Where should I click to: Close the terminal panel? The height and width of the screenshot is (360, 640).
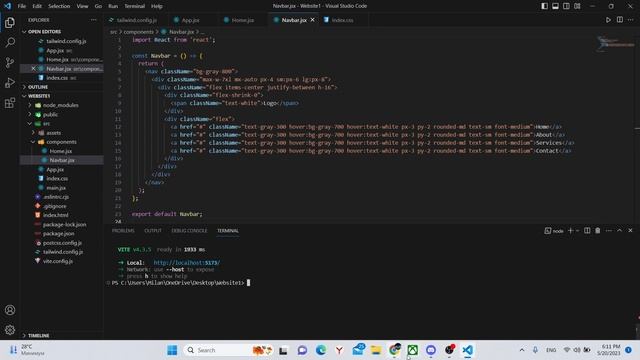[630, 231]
